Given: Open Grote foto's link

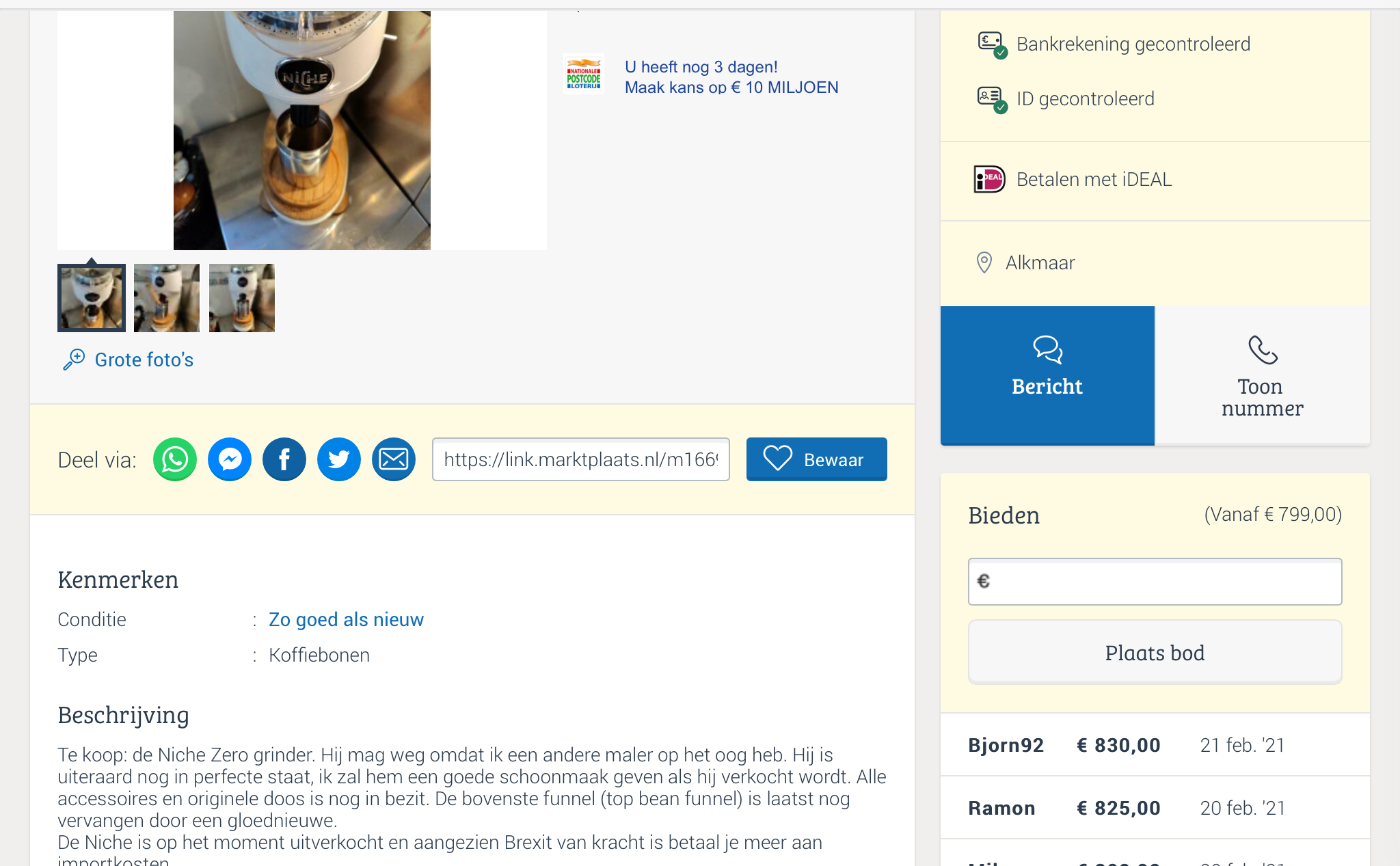Looking at the screenshot, I should click(144, 360).
